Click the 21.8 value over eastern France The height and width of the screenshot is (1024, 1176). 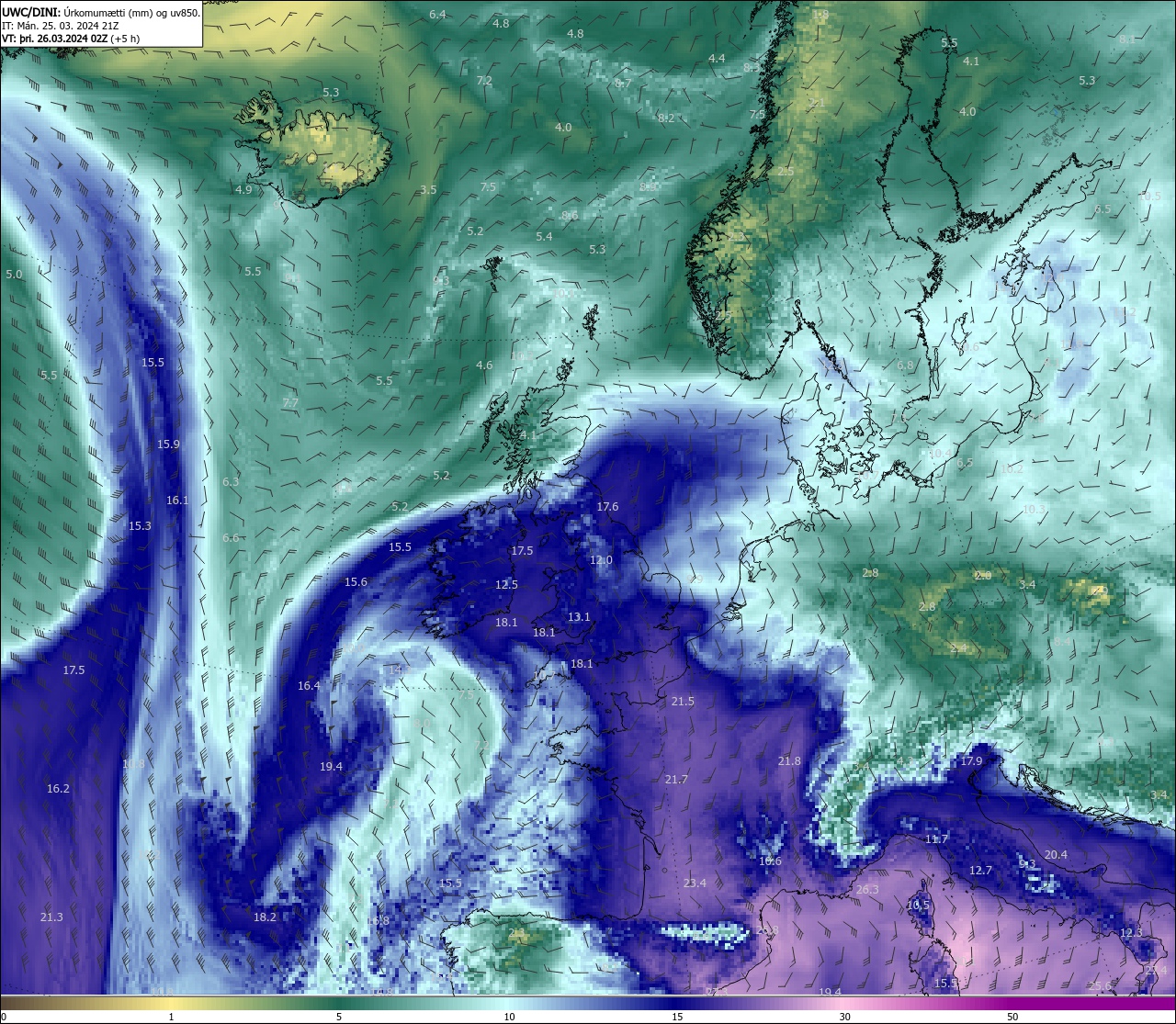pos(789,761)
